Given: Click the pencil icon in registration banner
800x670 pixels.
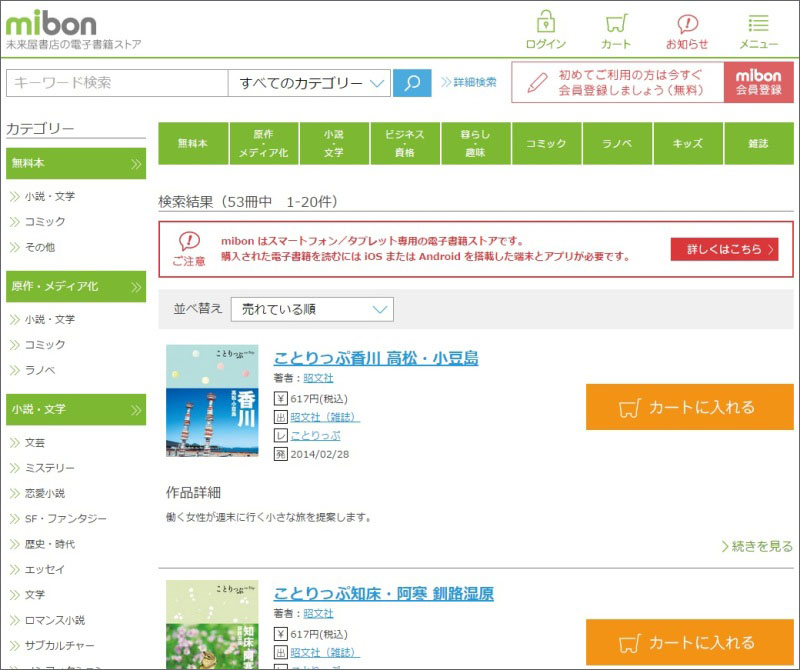Looking at the screenshot, I should pos(537,82).
